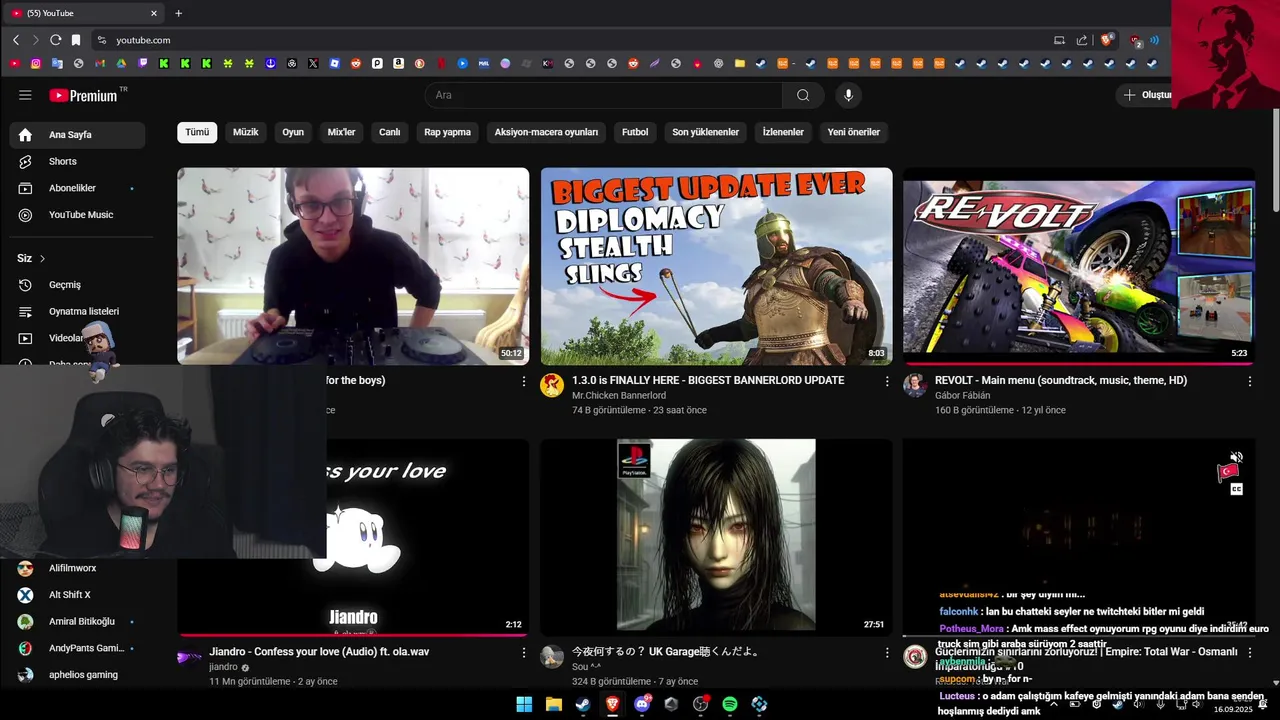This screenshot has width=1280, height=720.
Task: Click the Windows Start button
Action: (x=524, y=704)
